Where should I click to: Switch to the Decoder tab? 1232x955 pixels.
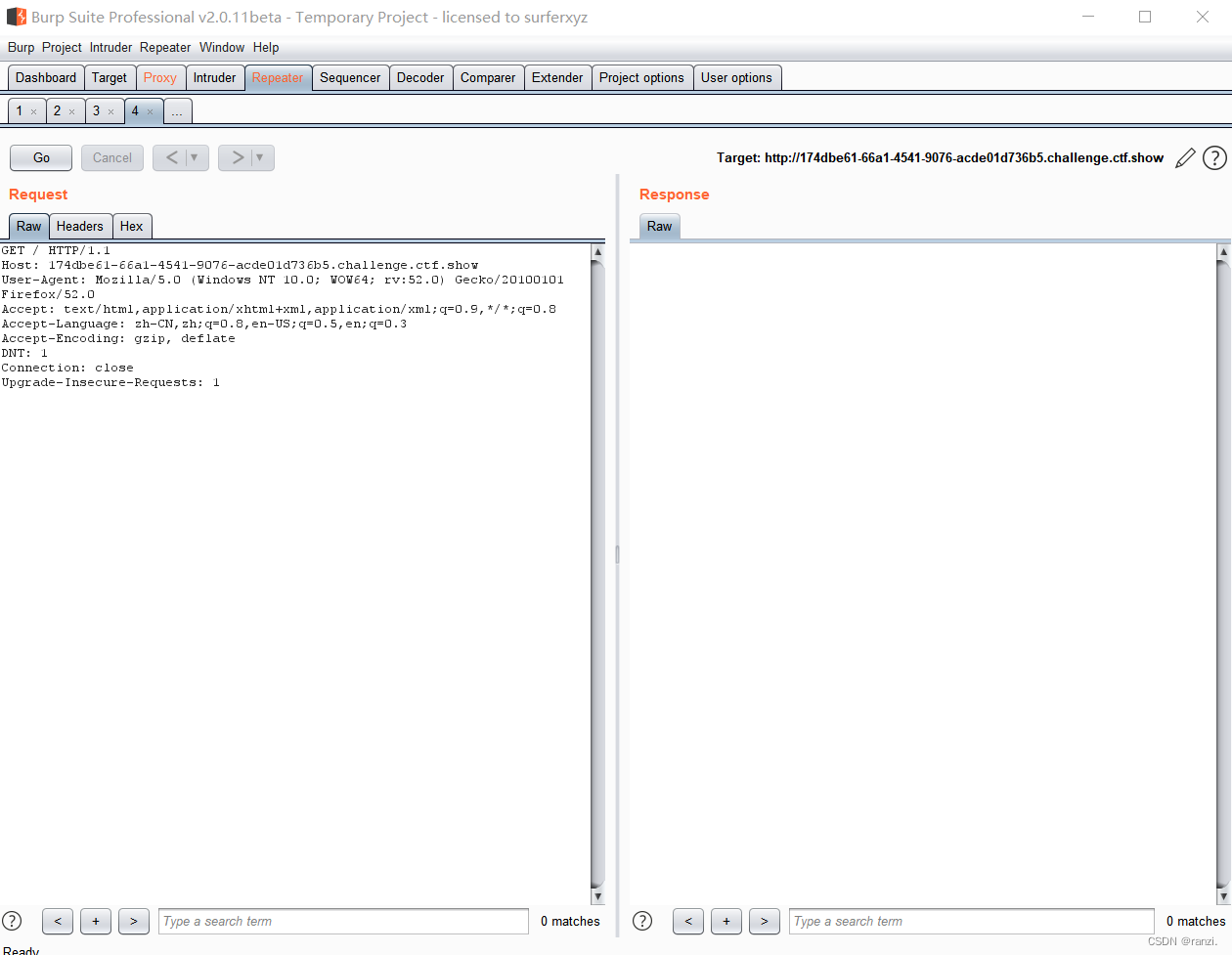(420, 78)
